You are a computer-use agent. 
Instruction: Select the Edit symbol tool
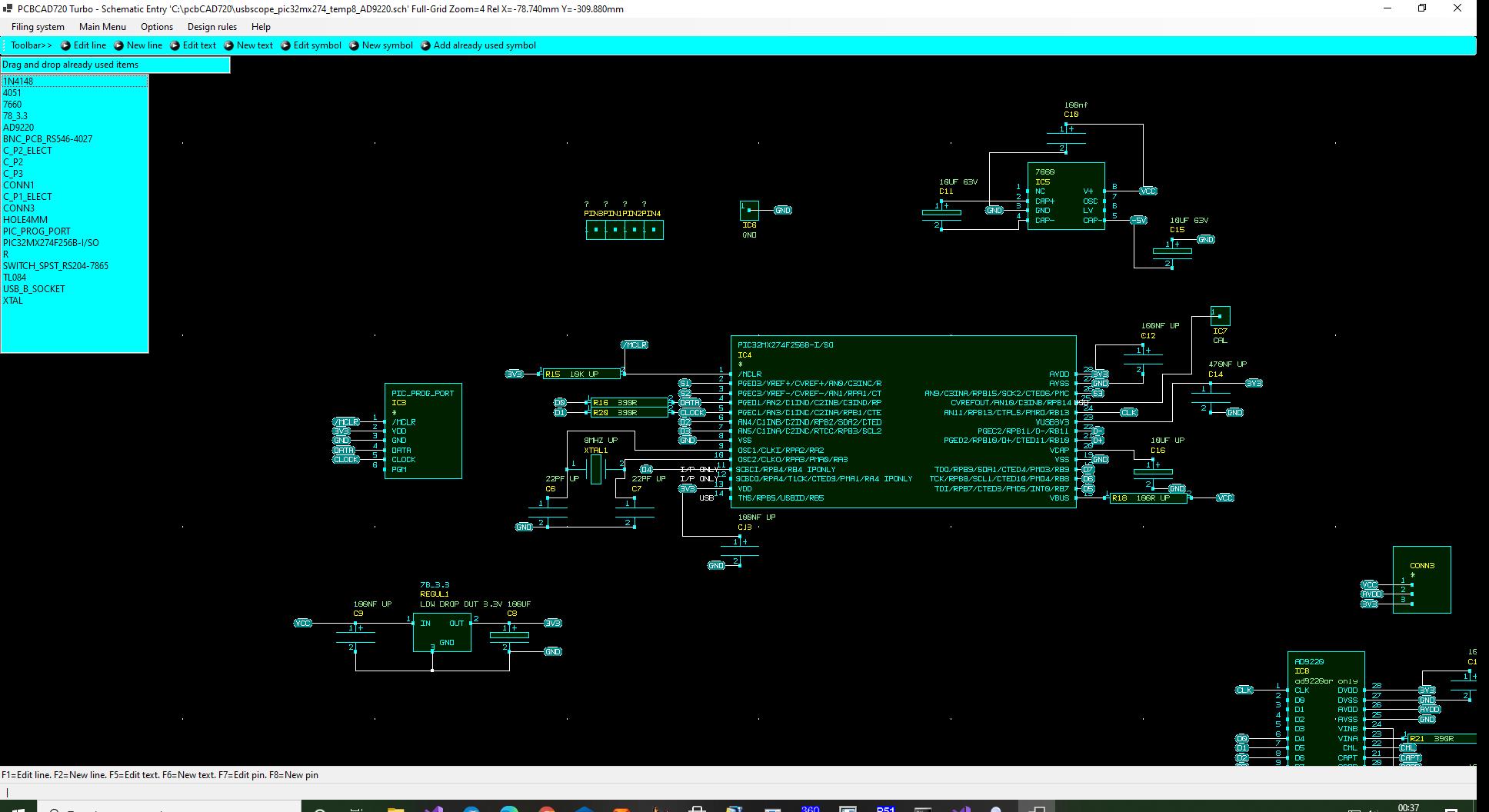[x=311, y=45]
